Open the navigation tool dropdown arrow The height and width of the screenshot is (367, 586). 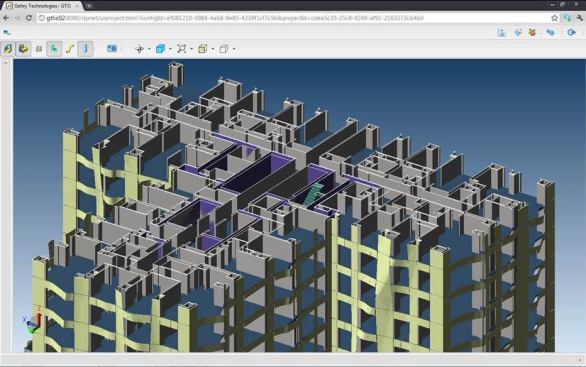(x=149, y=49)
